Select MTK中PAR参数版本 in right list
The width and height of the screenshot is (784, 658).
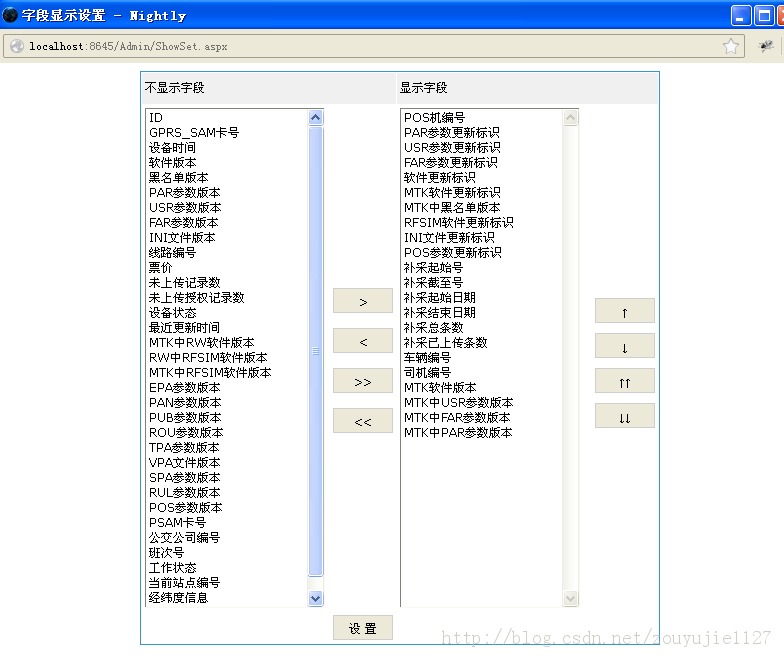482,432
